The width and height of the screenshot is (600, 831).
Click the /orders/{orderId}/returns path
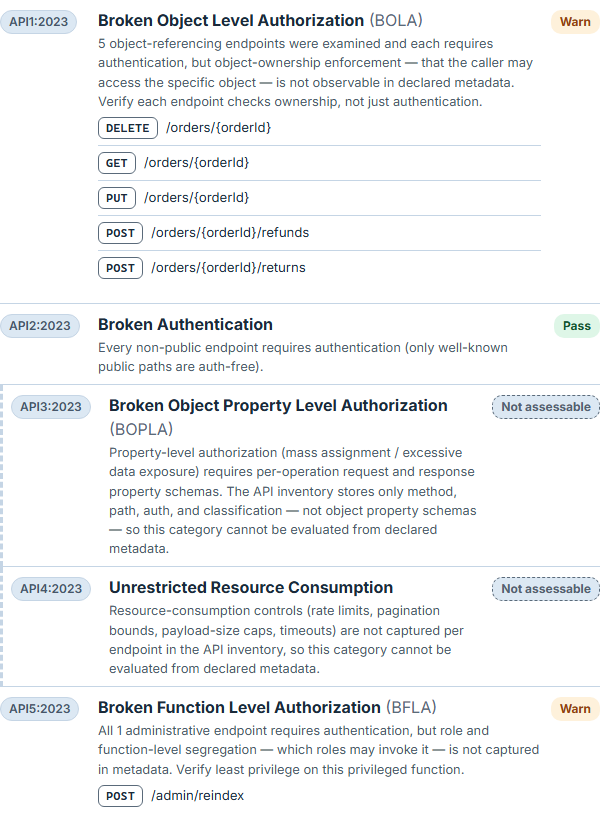click(x=228, y=268)
